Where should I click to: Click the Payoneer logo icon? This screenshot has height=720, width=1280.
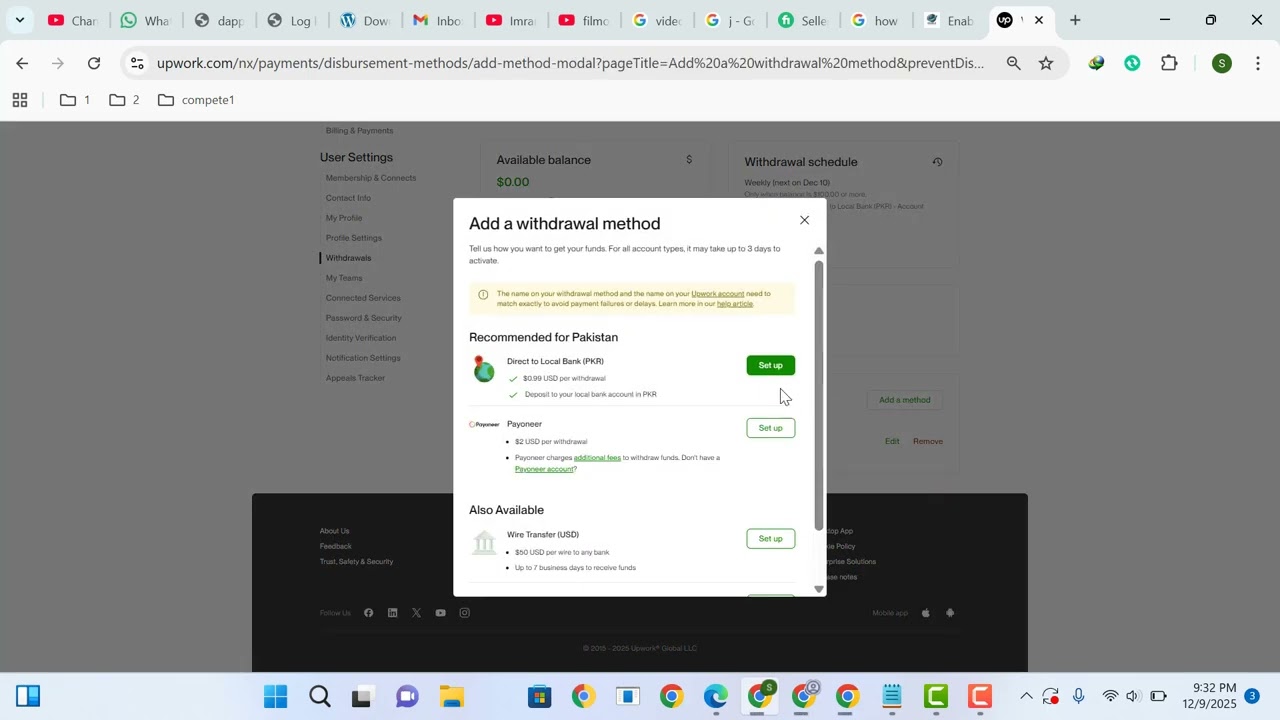tap(484, 424)
